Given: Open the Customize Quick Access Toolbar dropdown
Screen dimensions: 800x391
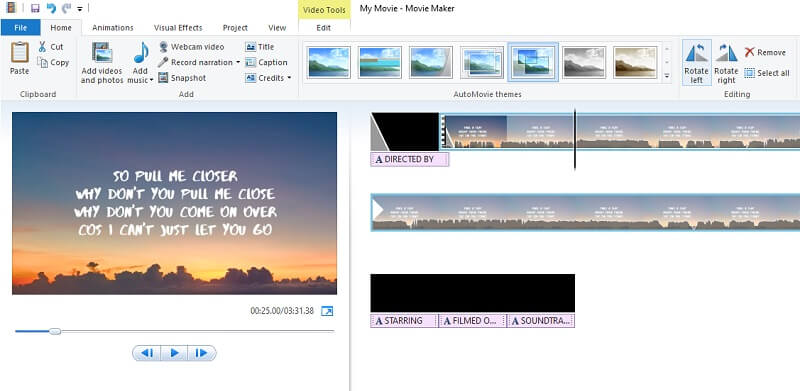Looking at the screenshot, I should coord(80,9).
